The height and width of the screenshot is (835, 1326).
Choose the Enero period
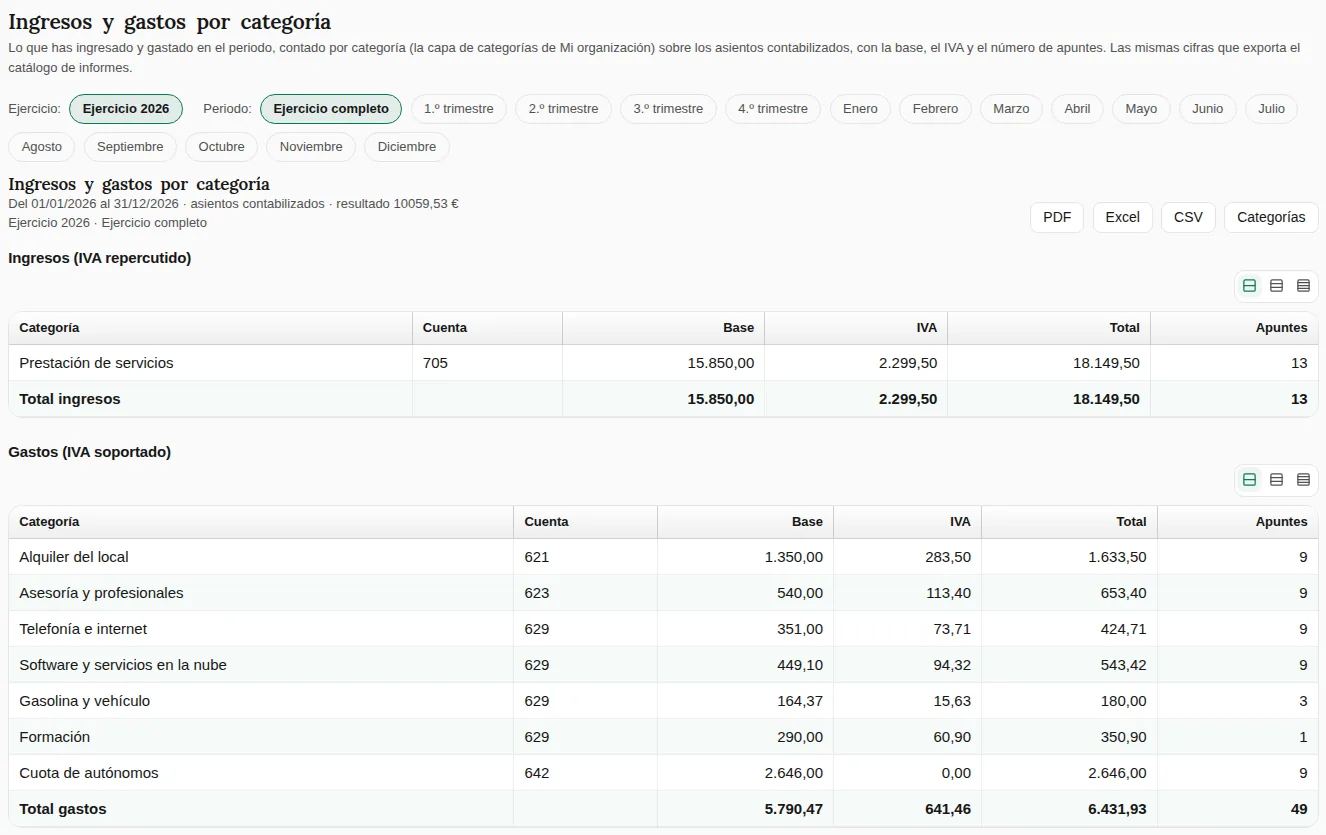click(860, 109)
